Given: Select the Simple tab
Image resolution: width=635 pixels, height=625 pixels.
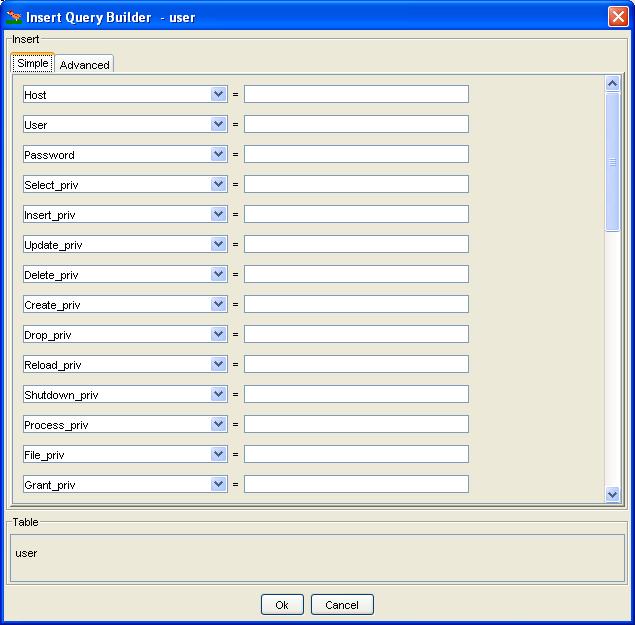Looking at the screenshot, I should 33,63.
